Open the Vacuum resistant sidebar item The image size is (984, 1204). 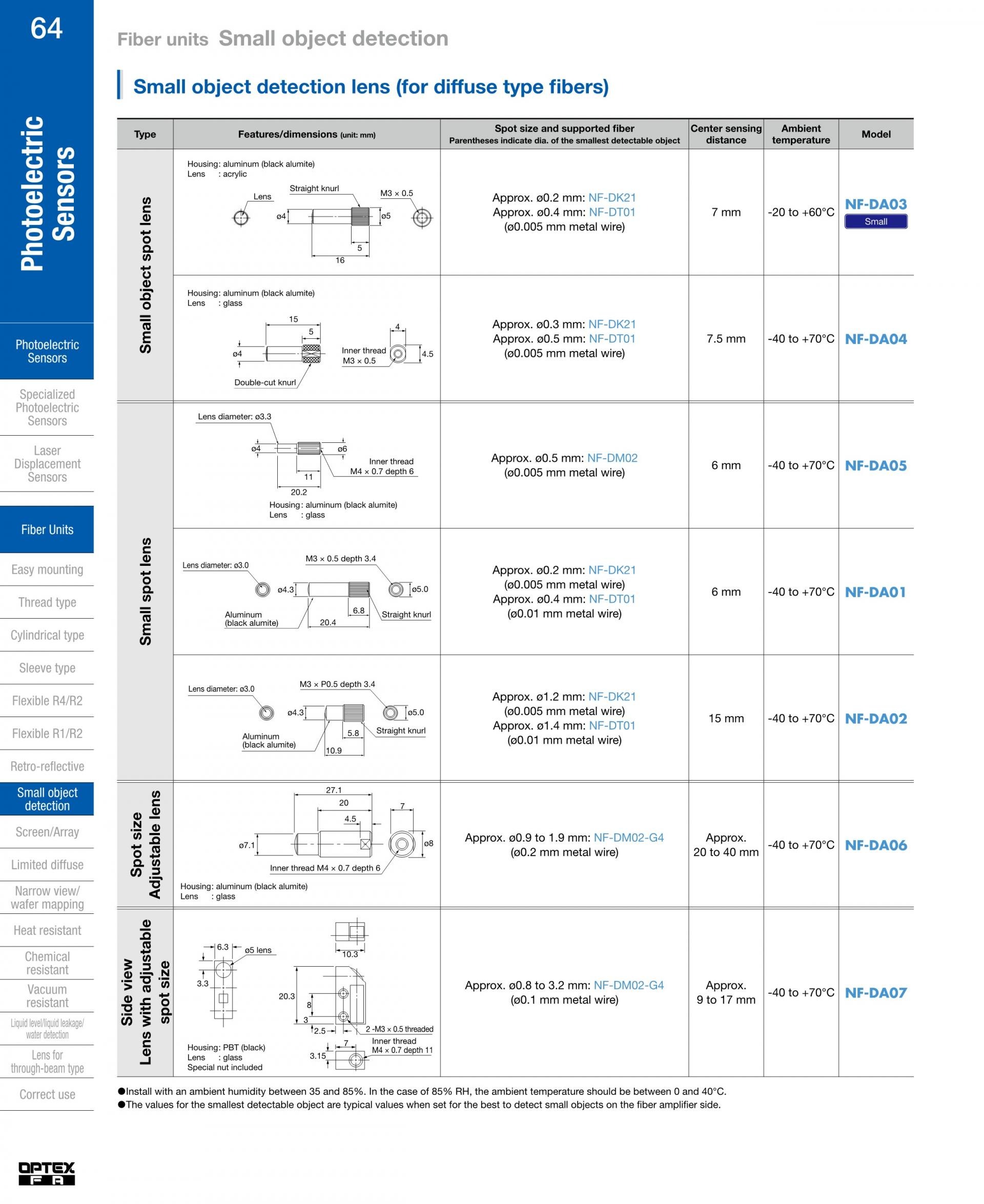[47, 996]
